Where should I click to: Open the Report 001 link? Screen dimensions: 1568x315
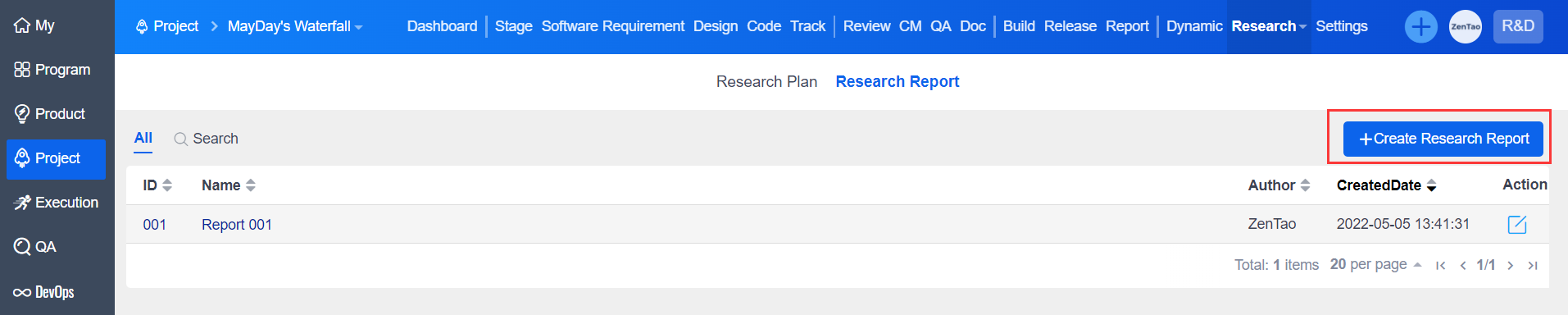tap(237, 225)
